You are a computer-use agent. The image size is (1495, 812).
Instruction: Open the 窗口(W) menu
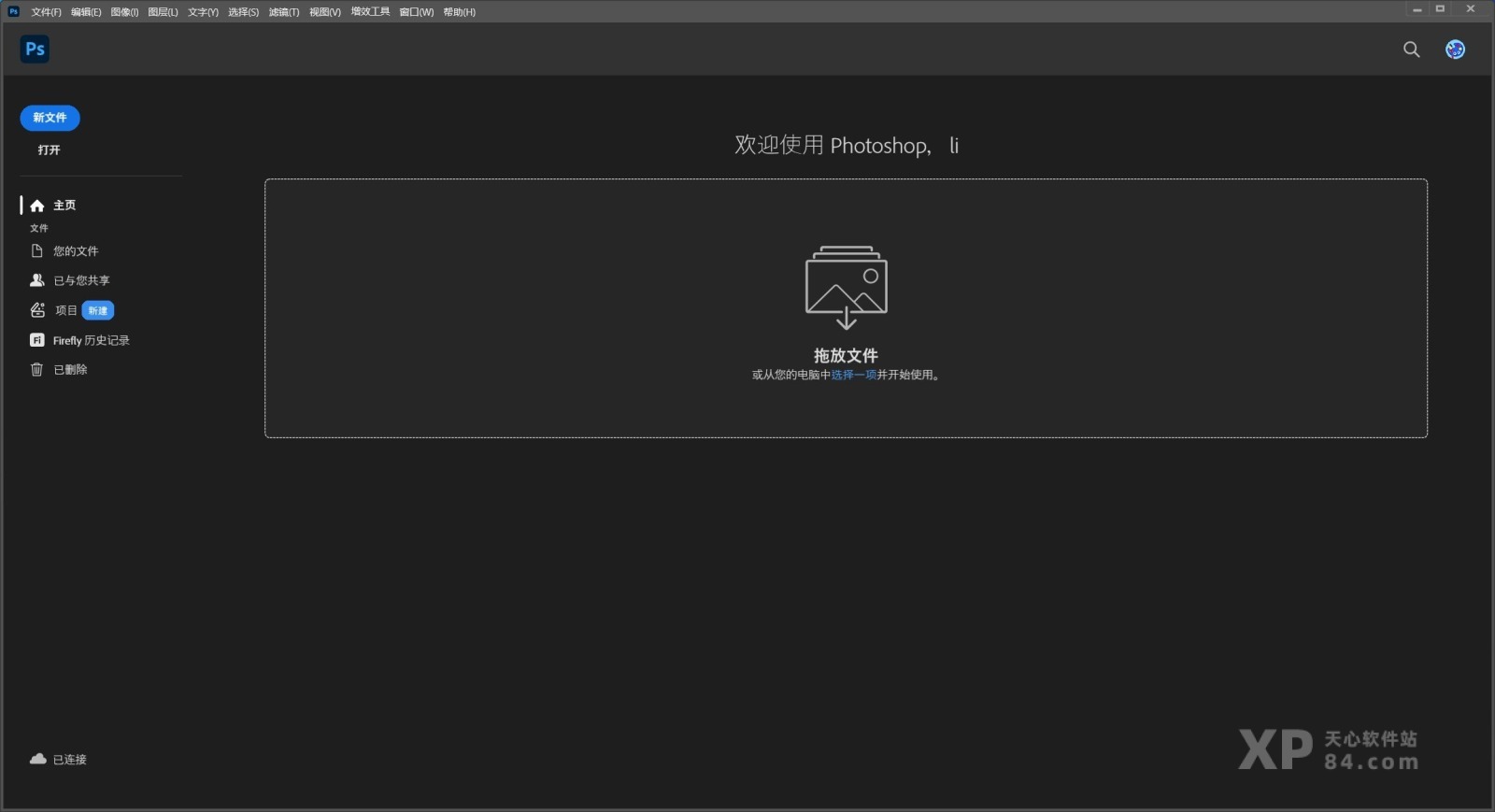point(417,12)
